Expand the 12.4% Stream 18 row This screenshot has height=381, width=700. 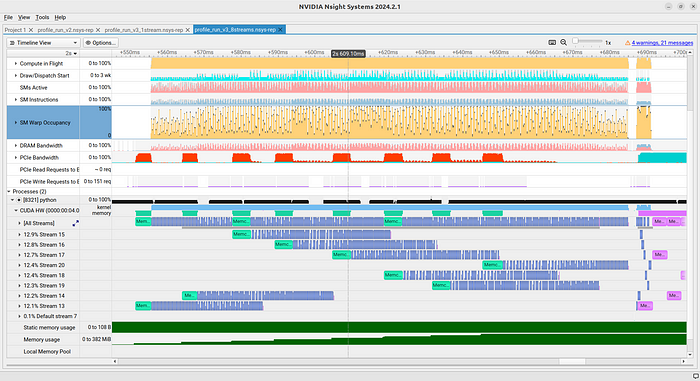20,276
